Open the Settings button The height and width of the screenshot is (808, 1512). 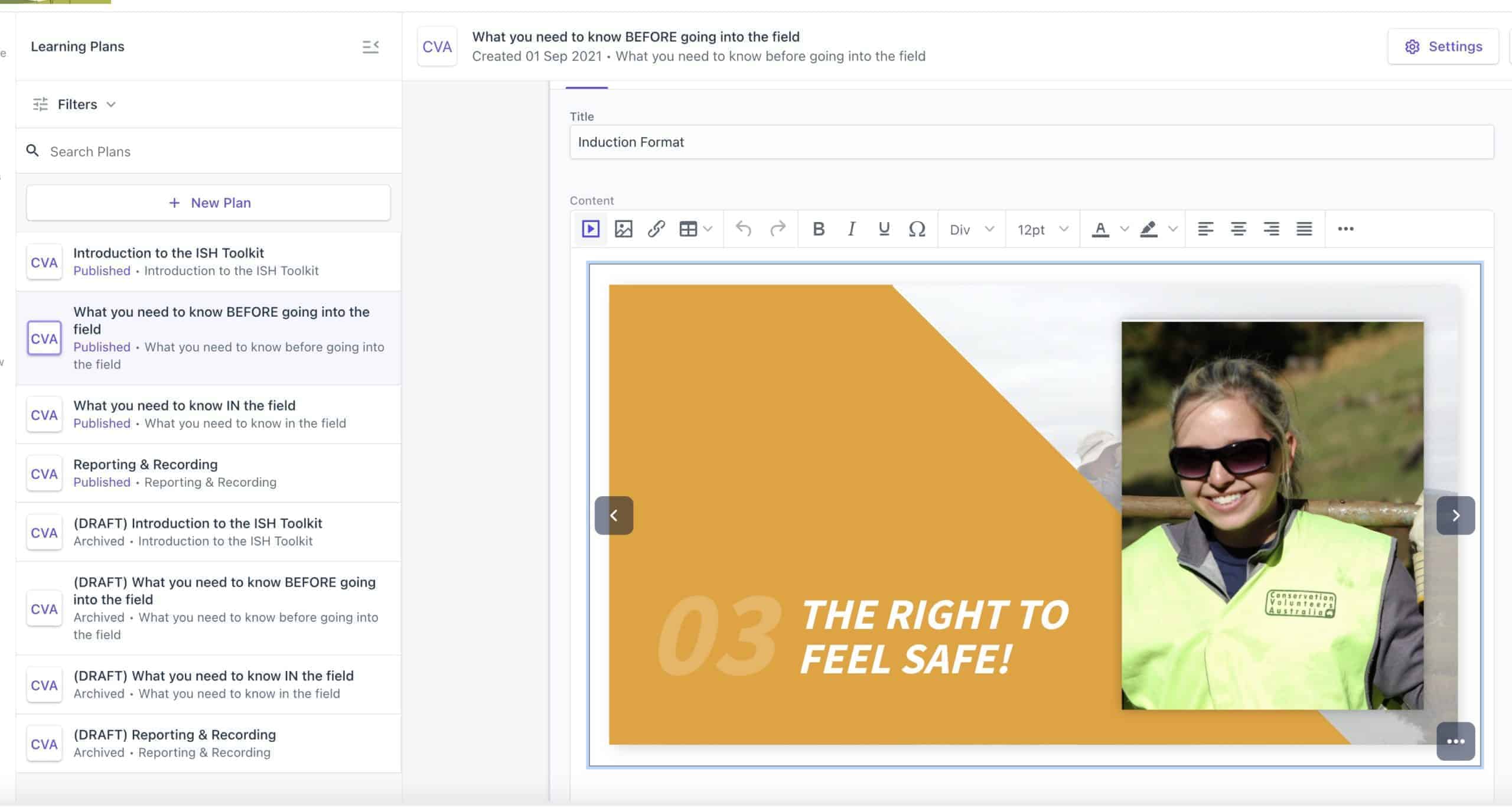(1443, 47)
